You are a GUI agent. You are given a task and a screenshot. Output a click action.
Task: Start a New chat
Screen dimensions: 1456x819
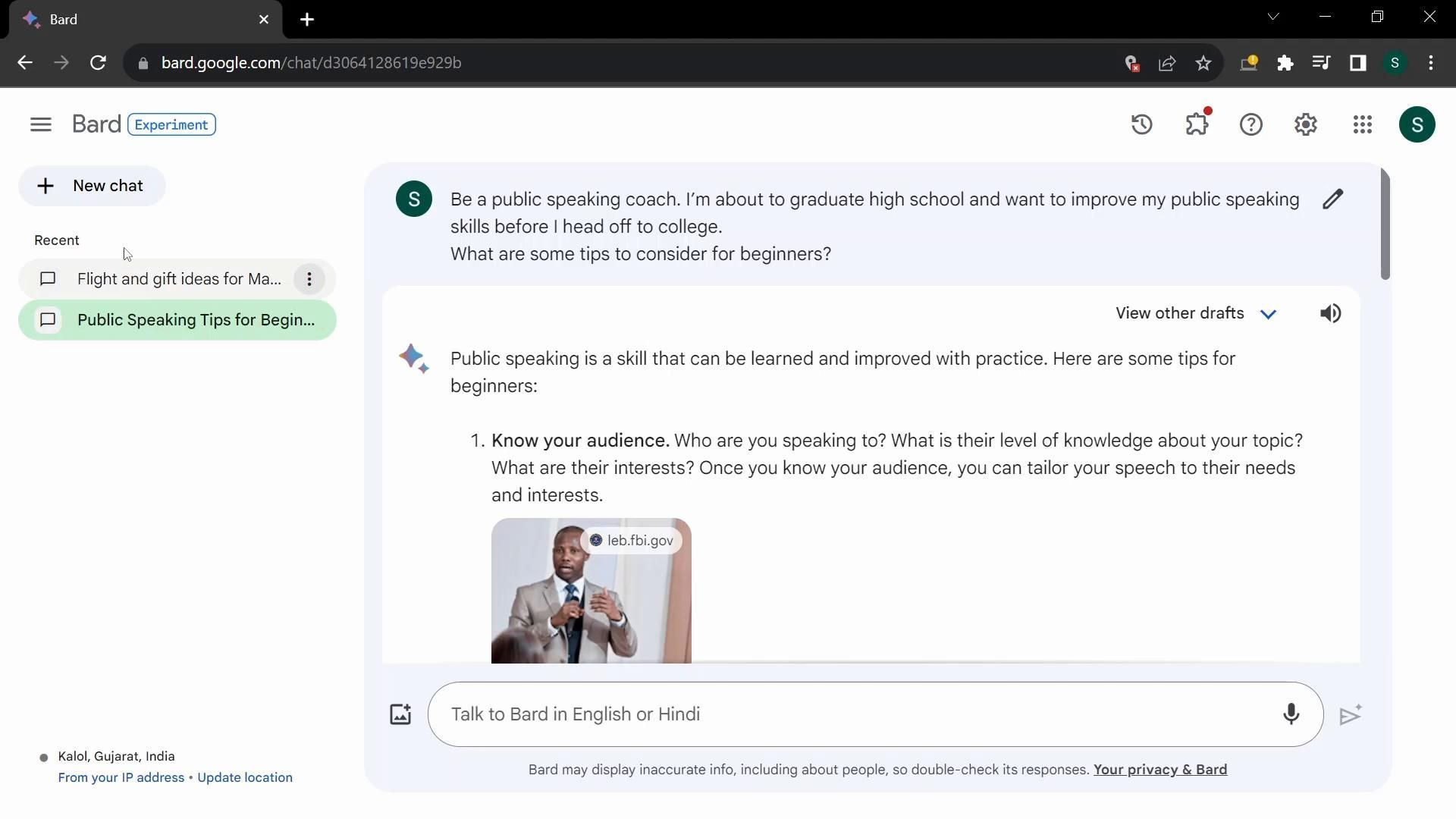pos(92,186)
